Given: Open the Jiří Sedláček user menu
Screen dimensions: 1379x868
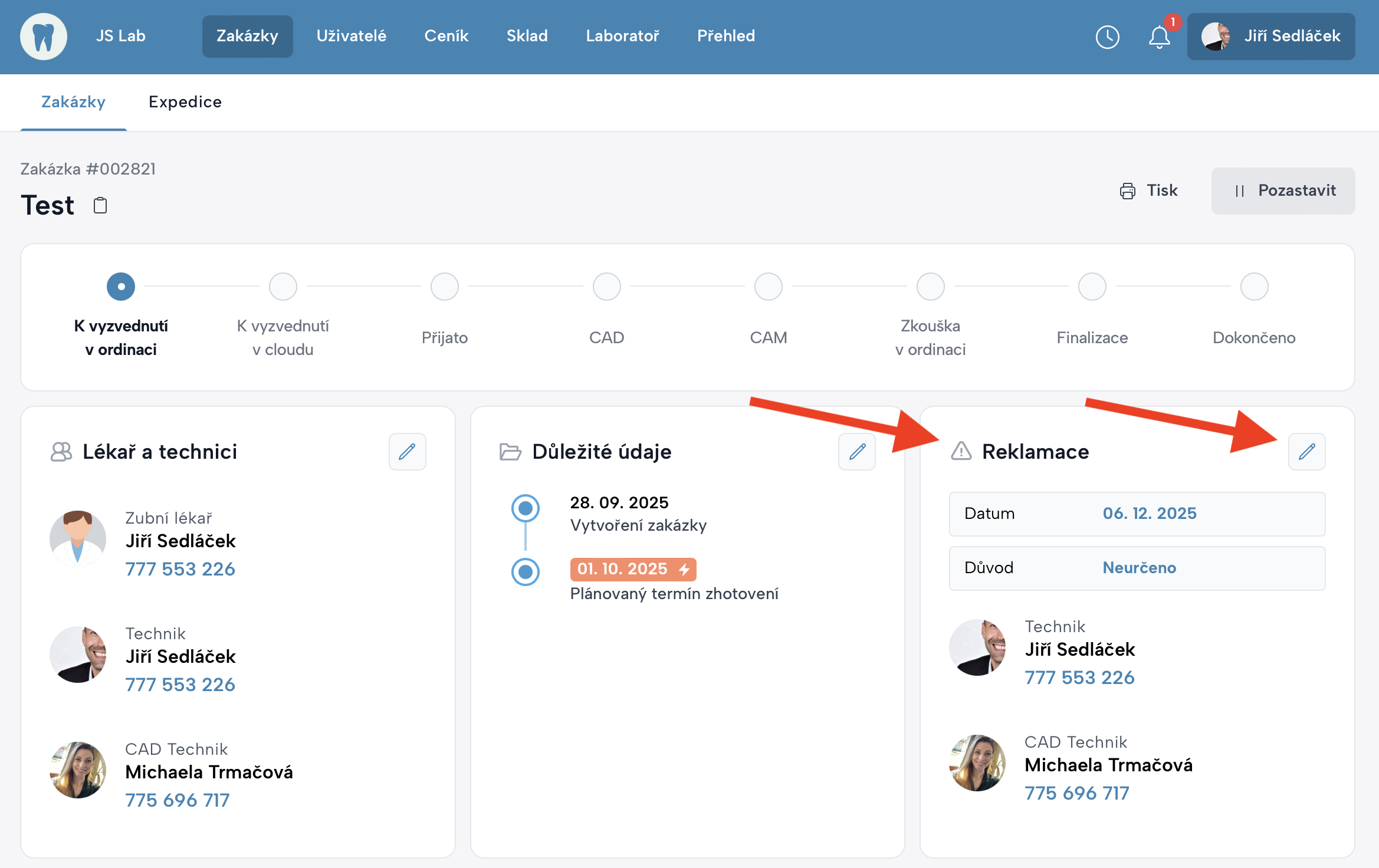Looking at the screenshot, I should click(1270, 37).
